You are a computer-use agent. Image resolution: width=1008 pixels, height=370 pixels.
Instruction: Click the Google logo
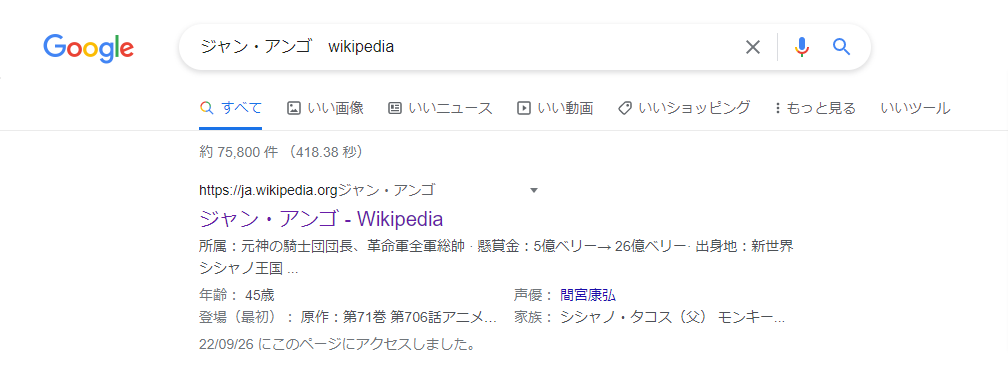click(88, 48)
